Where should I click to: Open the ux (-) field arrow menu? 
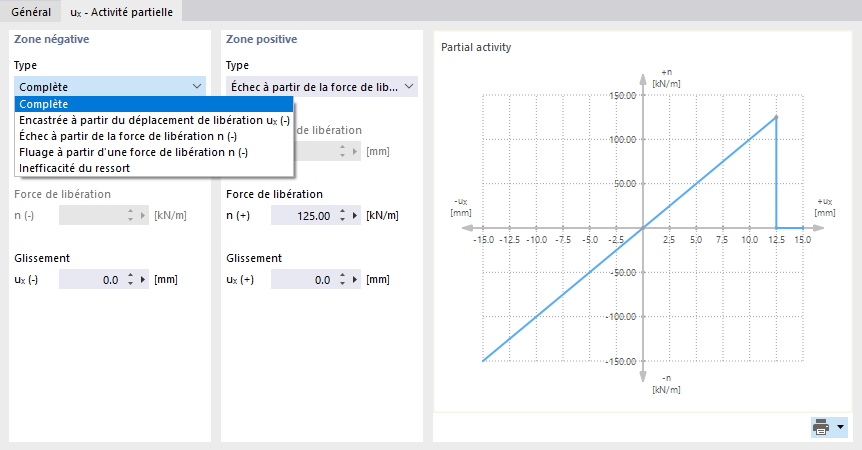coord(143,279)
